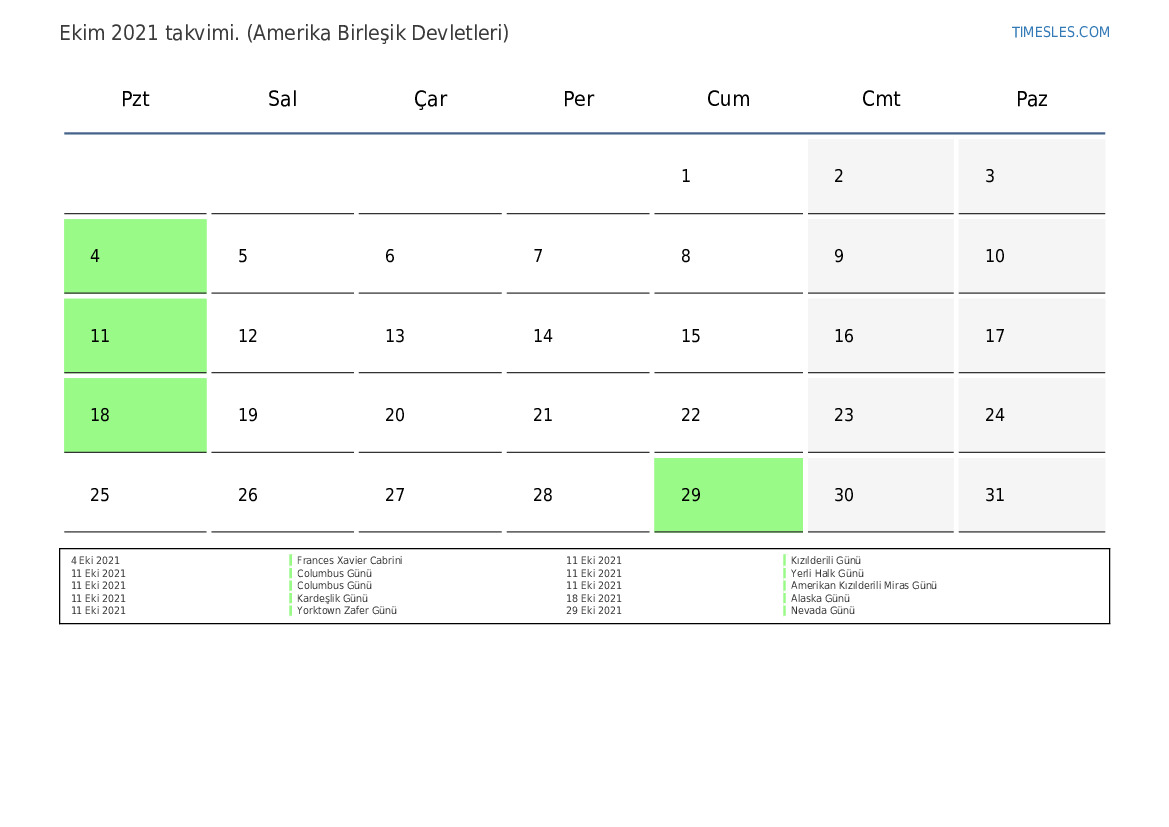Open the TIMESLES.COM link

(1060, 32)
